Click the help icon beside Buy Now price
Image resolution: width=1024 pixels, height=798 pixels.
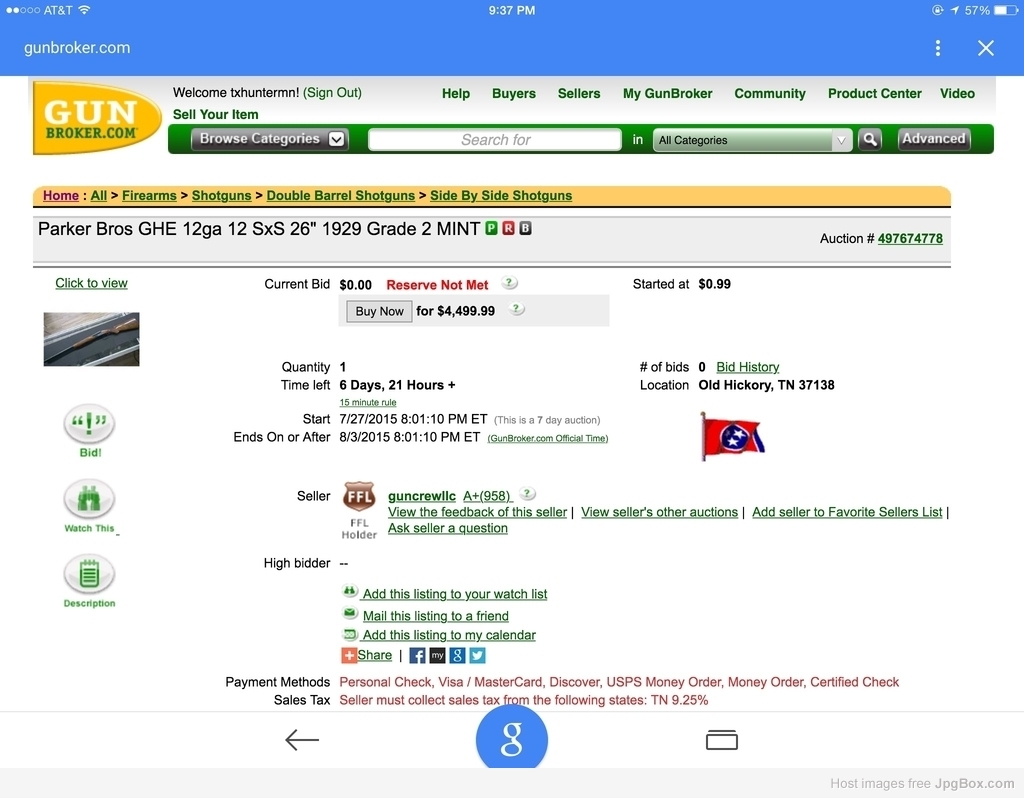[516, 309]
